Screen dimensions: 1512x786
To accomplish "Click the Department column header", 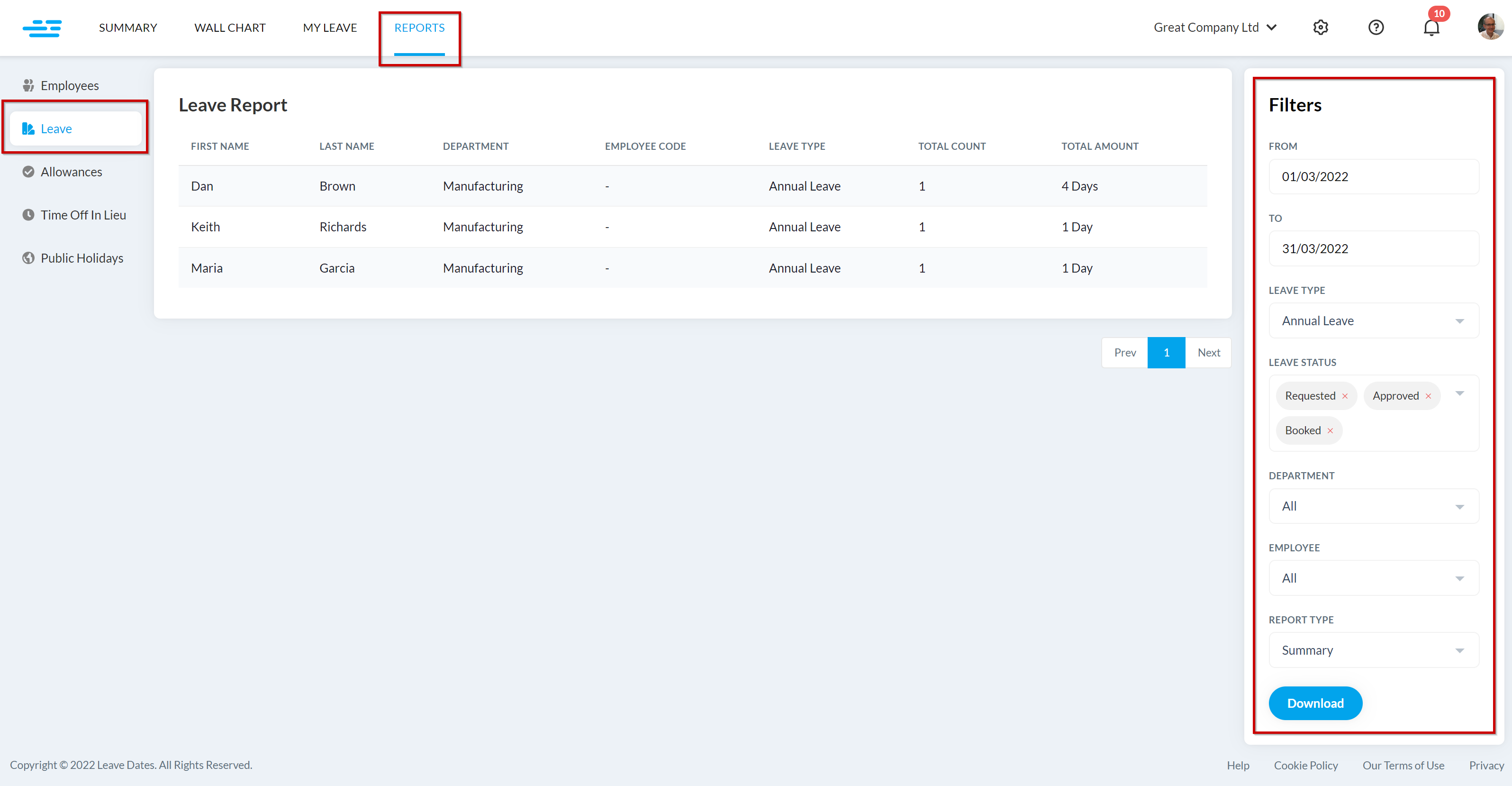I will coord(475,146).
